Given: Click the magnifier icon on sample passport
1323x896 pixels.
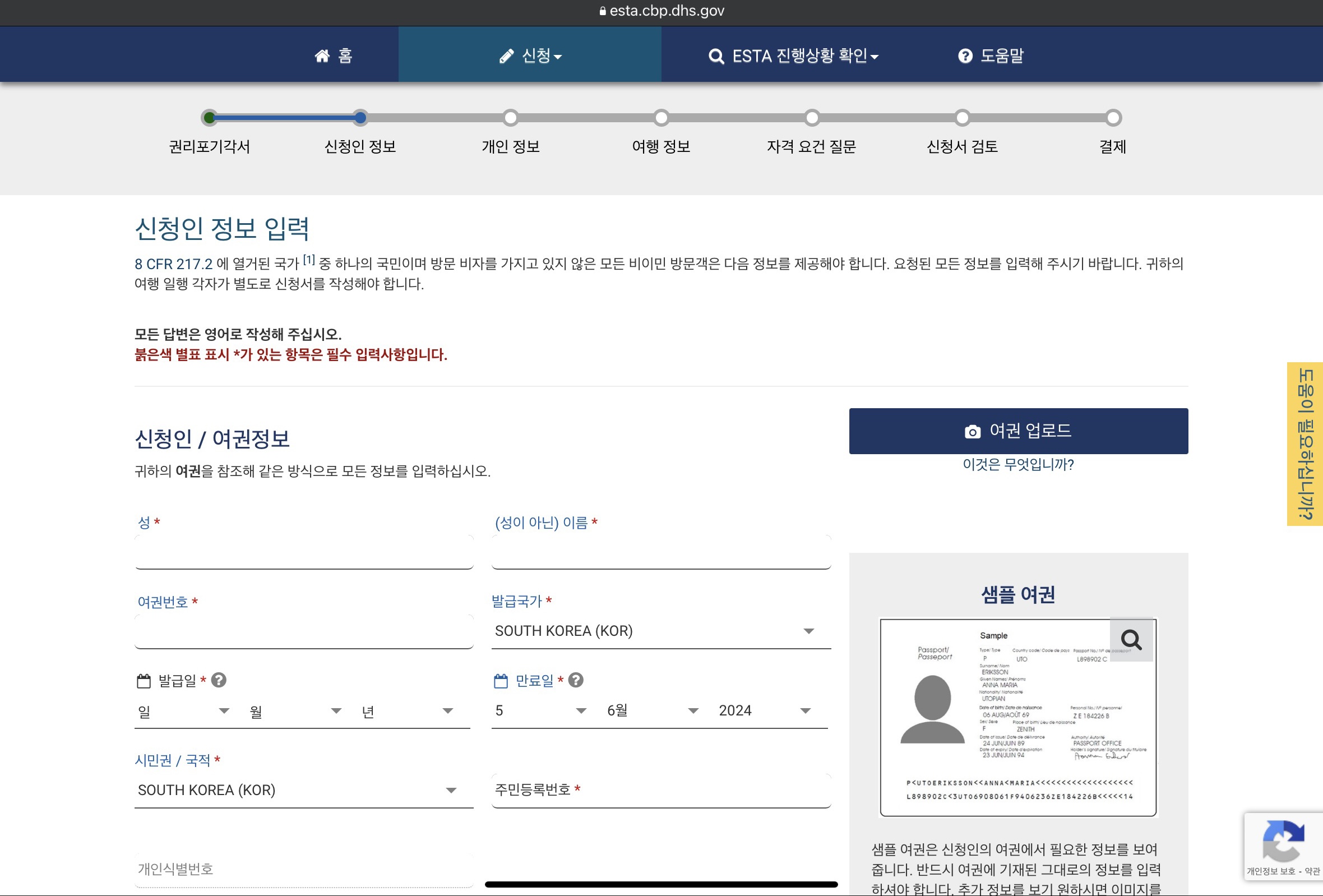Looking at the screenshot, I should pos(1131,640).
